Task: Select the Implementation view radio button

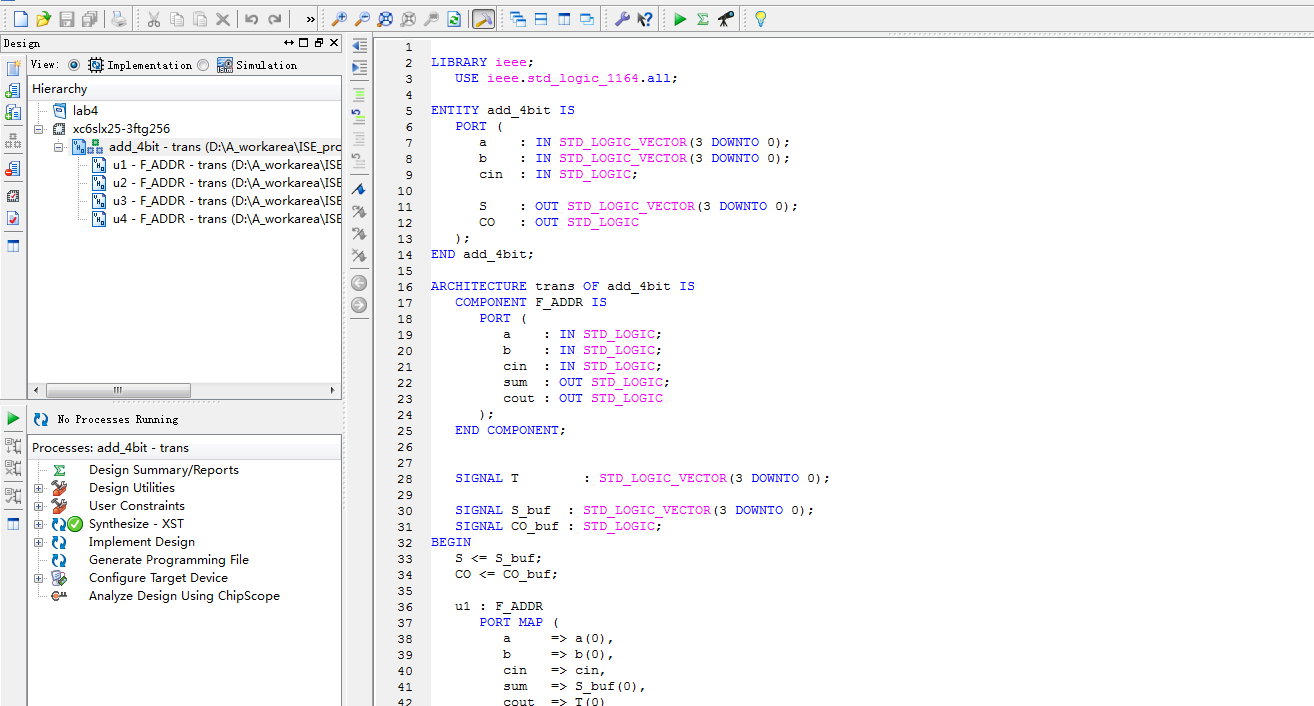Action: pyautogui.click(x=74, y=65)
